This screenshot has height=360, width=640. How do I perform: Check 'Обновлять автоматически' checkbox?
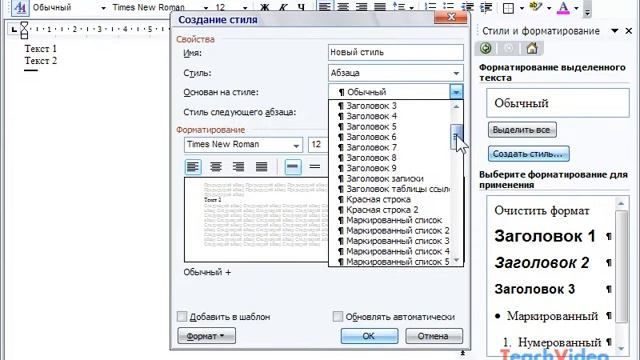pos(338,316)
